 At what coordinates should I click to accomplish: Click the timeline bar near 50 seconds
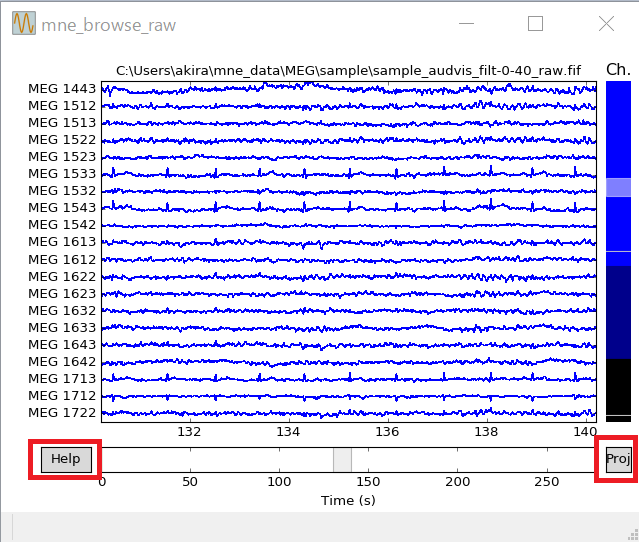(x=190, y=459)
